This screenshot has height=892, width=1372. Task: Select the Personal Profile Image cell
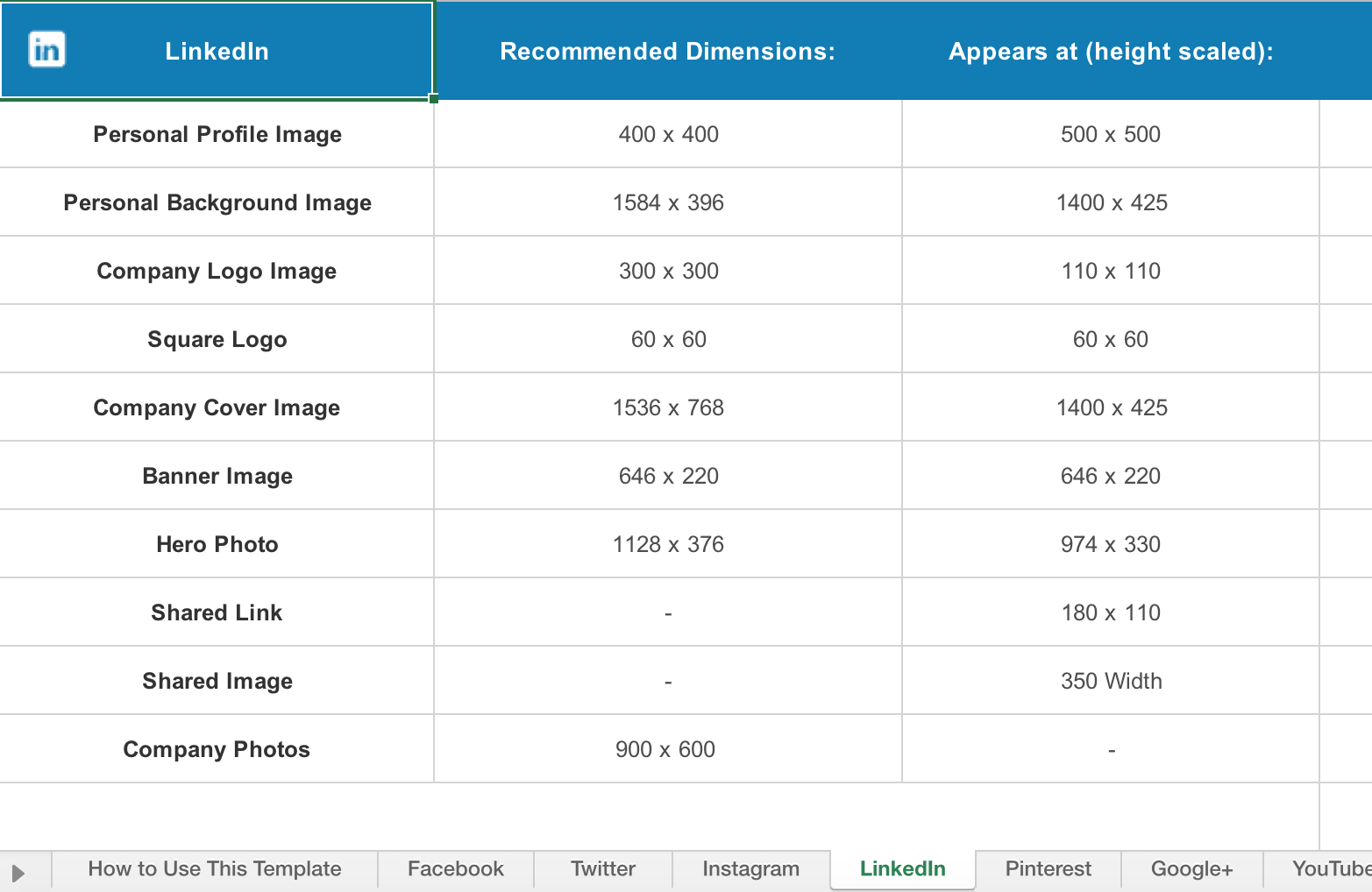217,134
